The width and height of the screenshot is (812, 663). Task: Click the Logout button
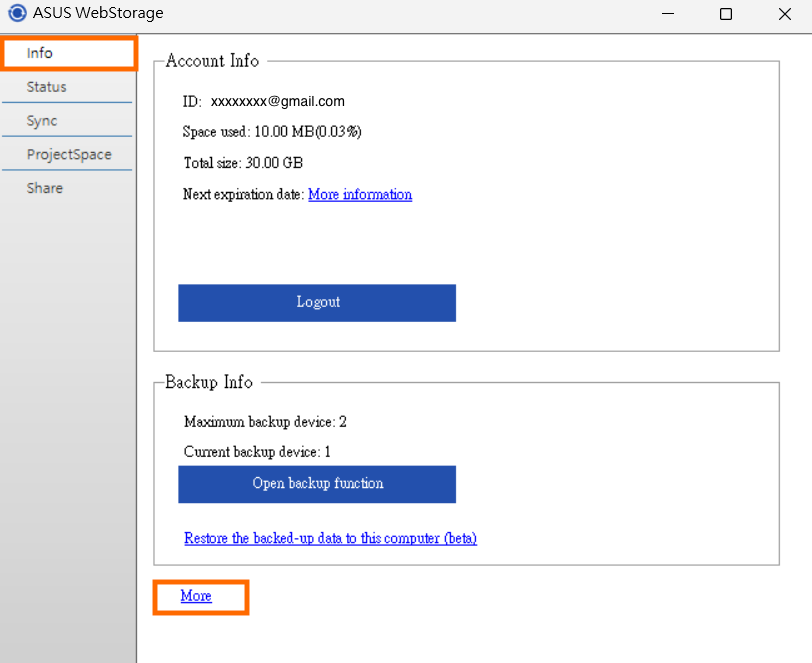[x=317, y=302]
